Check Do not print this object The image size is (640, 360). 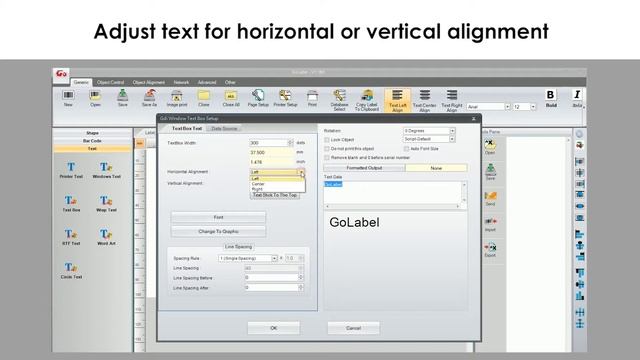point(327,149)
